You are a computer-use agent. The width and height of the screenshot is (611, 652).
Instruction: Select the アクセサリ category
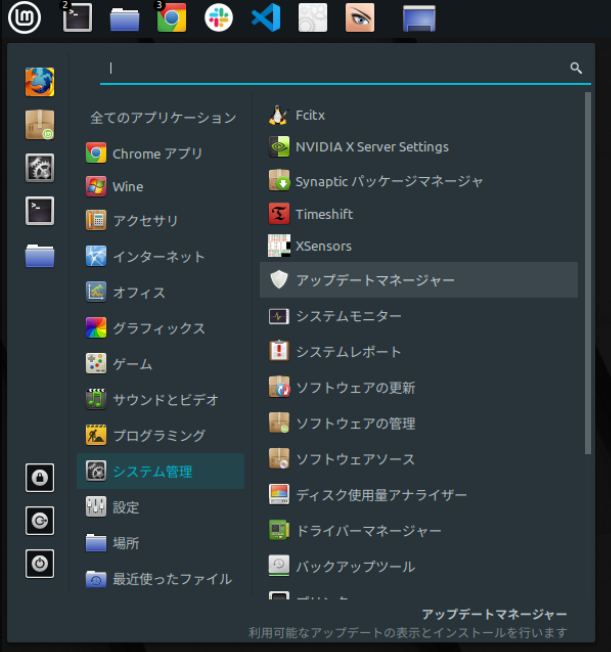click(x=161, y=220)
